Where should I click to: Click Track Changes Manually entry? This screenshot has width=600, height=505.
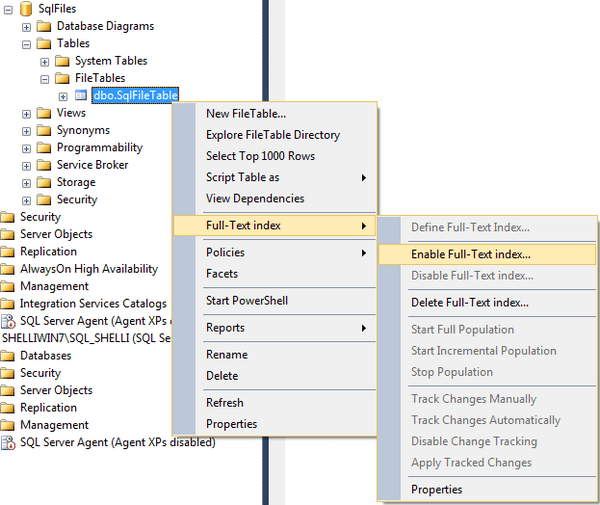coord(487,399)
